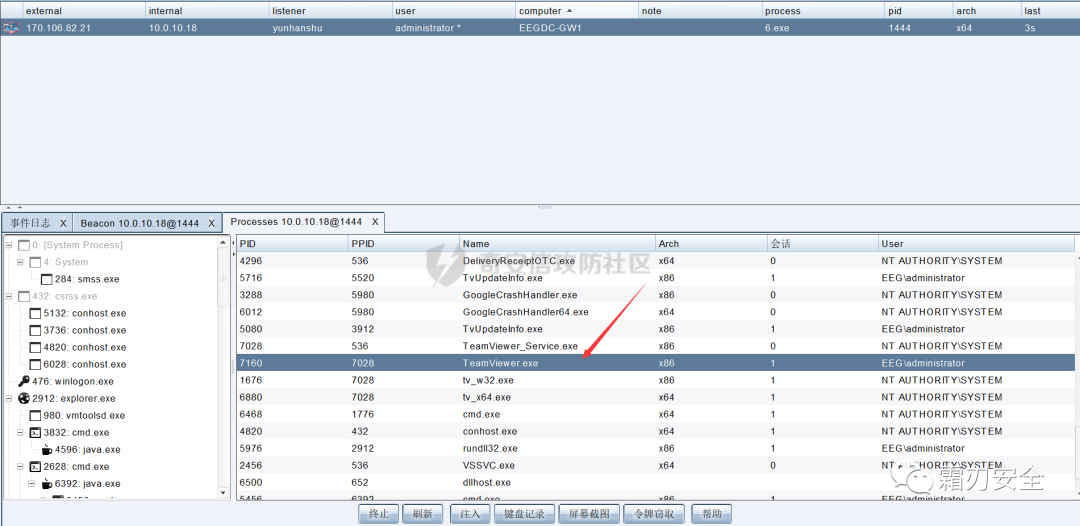This screenshot has height=526, width=1080.
Task: Click the beacon session icon for 170.106.82.21
Action: [10, 28]
